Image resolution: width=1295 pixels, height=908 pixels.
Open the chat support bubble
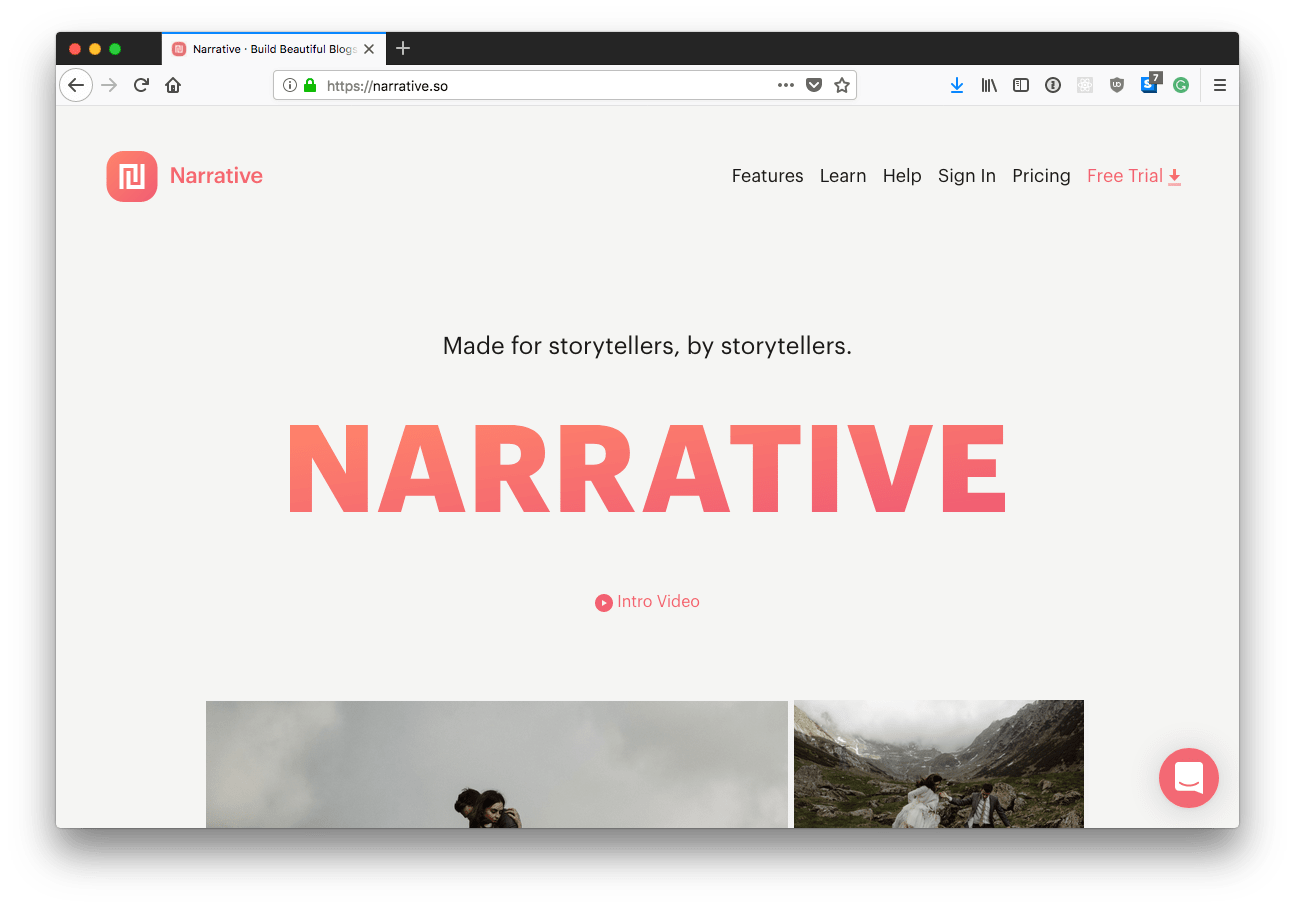(1188, 777)
